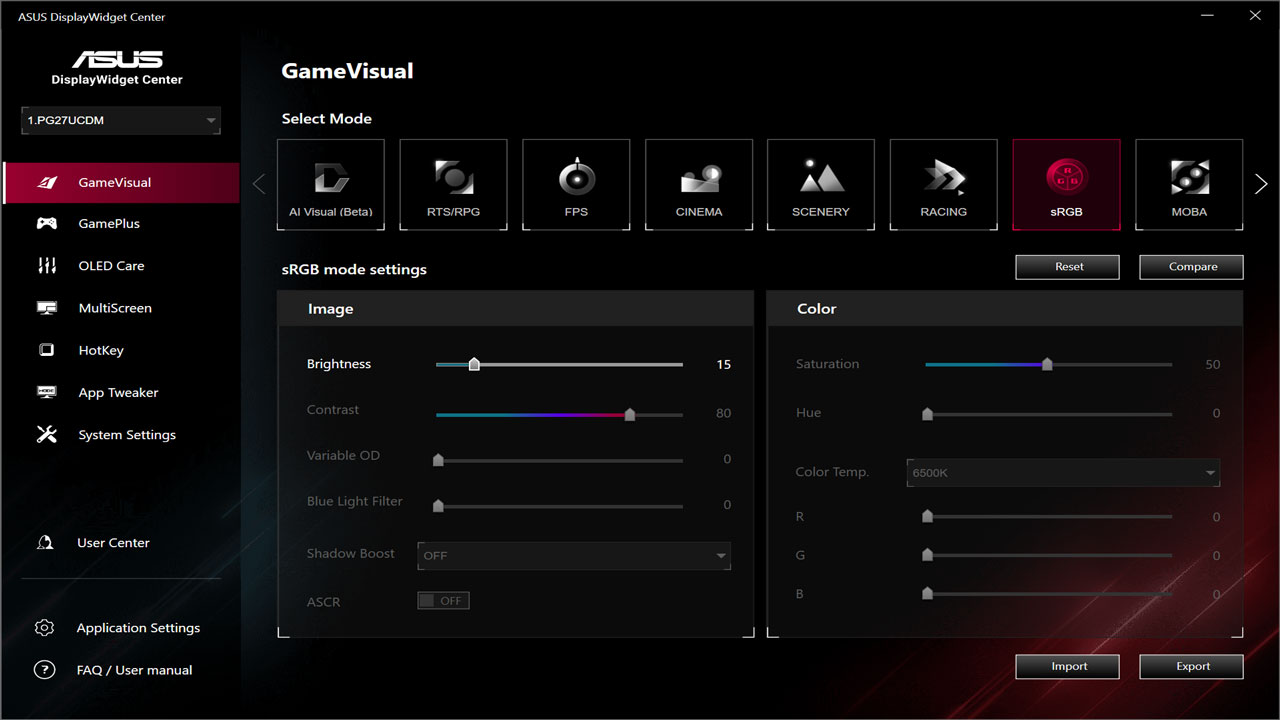The height and width of the screenshot is (720, 1280).
Task: Click the Application Settings gear icon
Action: (44, 628)
